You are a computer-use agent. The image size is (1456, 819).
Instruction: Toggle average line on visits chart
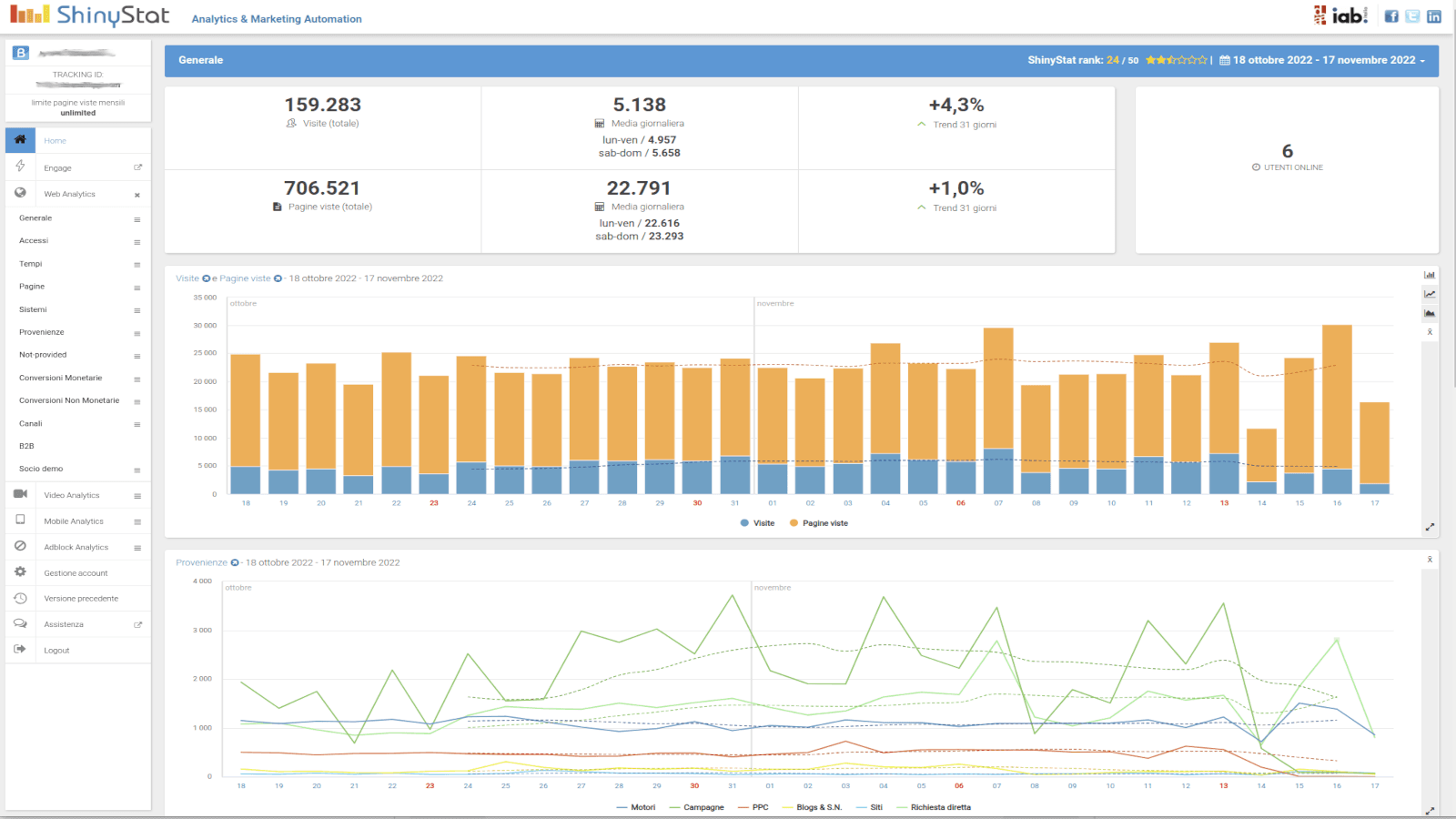[x=1430, y=332]
